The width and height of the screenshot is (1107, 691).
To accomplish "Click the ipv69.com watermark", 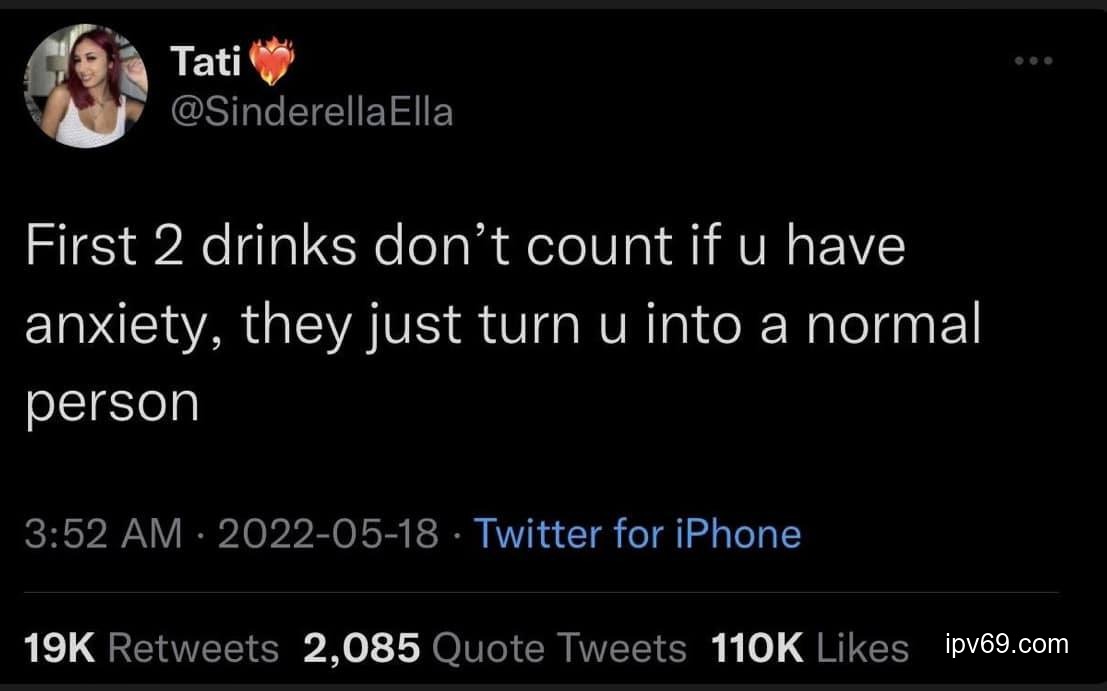I will [x=1006, y=644].
